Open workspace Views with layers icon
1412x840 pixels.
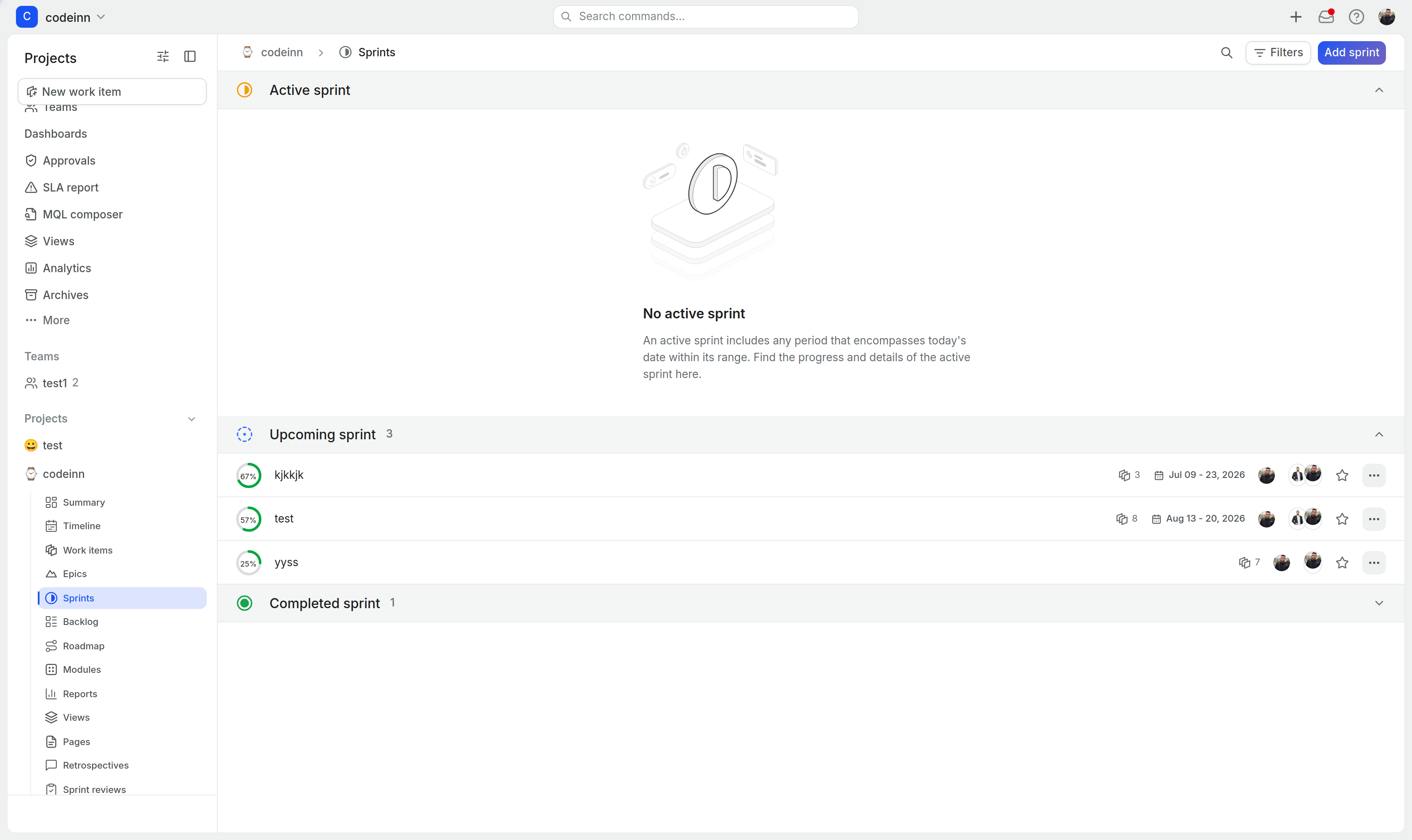tap(50, 241)
